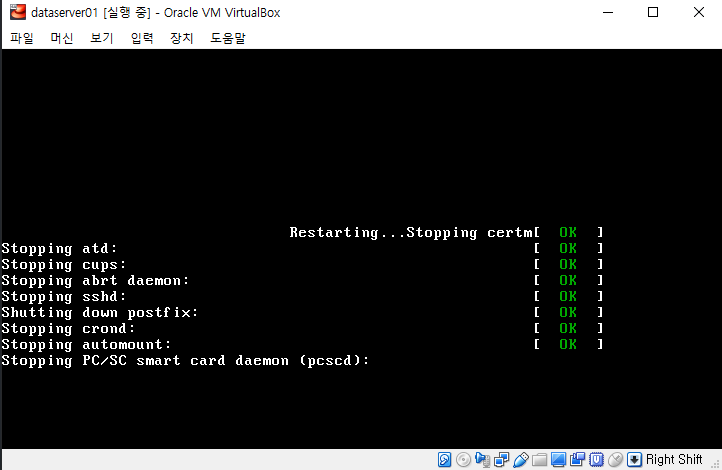Close the dataserver01 VM window
This screenshot has width=722, height=470.
tap(699, 12)
